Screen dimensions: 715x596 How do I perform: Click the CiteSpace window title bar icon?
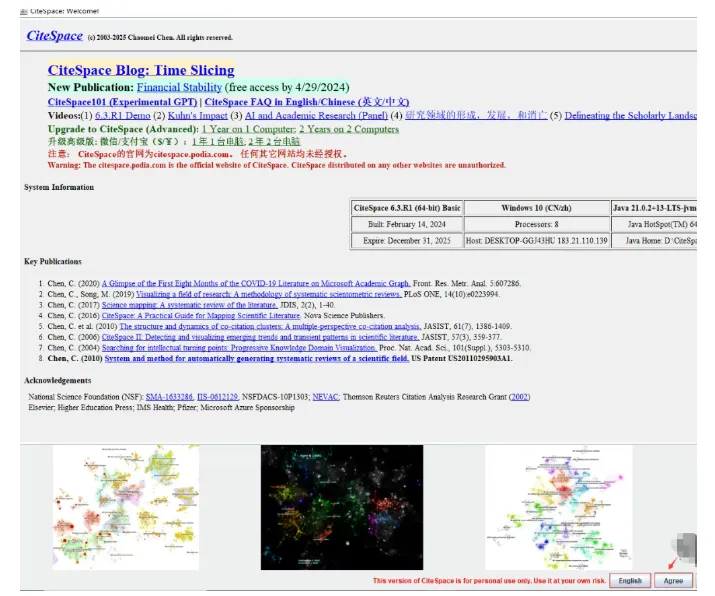[24, 11]
